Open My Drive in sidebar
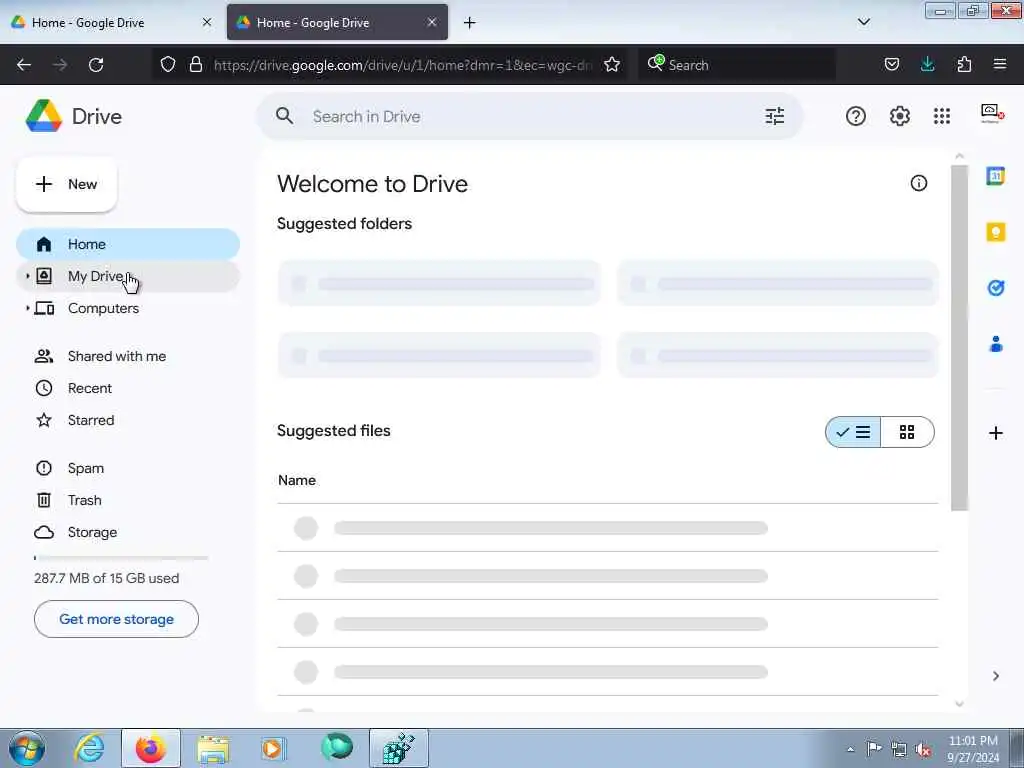1024x768 pixels. pos(128,276)
